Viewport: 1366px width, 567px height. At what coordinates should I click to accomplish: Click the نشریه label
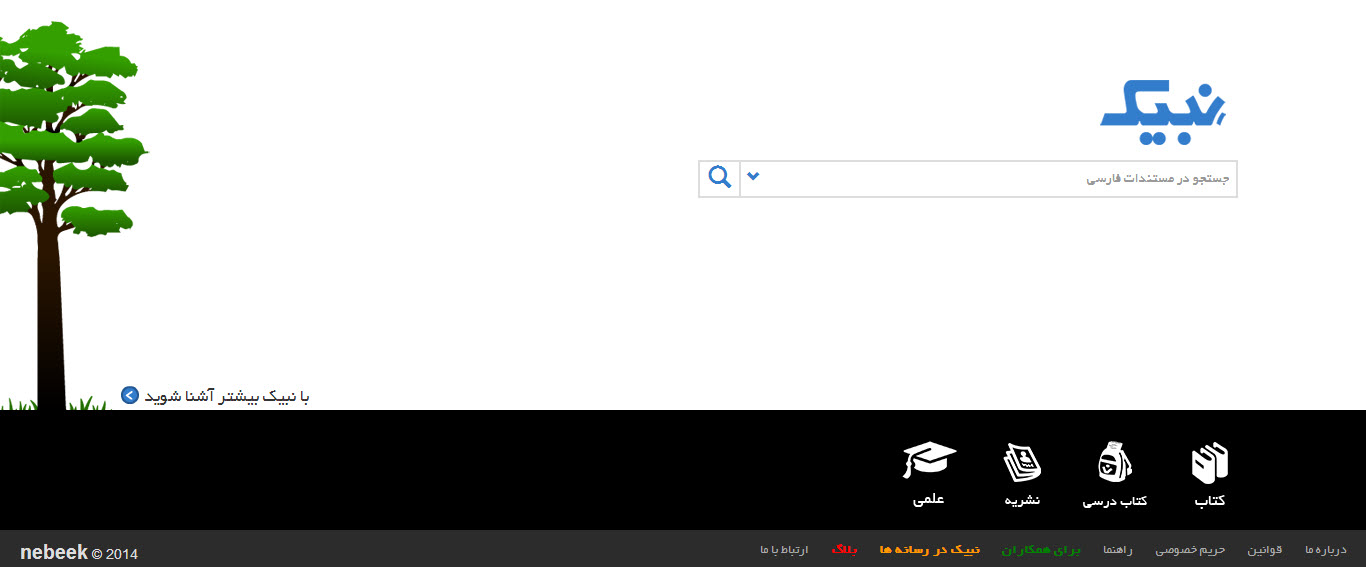click(x=1022, y=500)
